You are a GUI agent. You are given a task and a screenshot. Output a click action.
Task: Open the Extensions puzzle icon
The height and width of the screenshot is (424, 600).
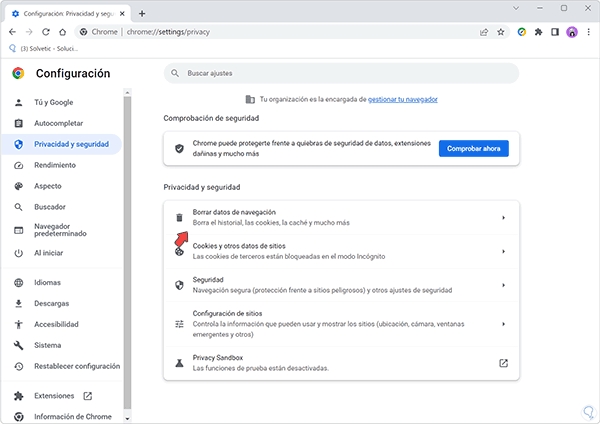[x=538, y=31]
